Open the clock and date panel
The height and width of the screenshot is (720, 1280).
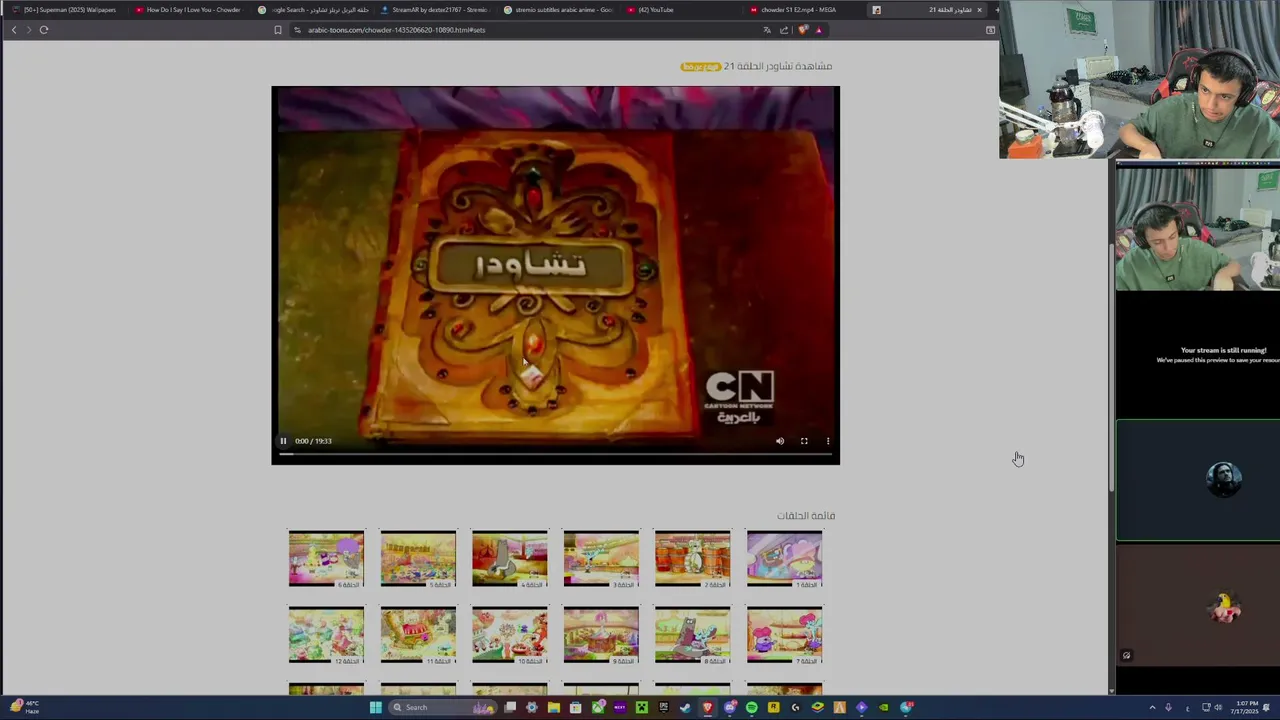(1247, 707)
